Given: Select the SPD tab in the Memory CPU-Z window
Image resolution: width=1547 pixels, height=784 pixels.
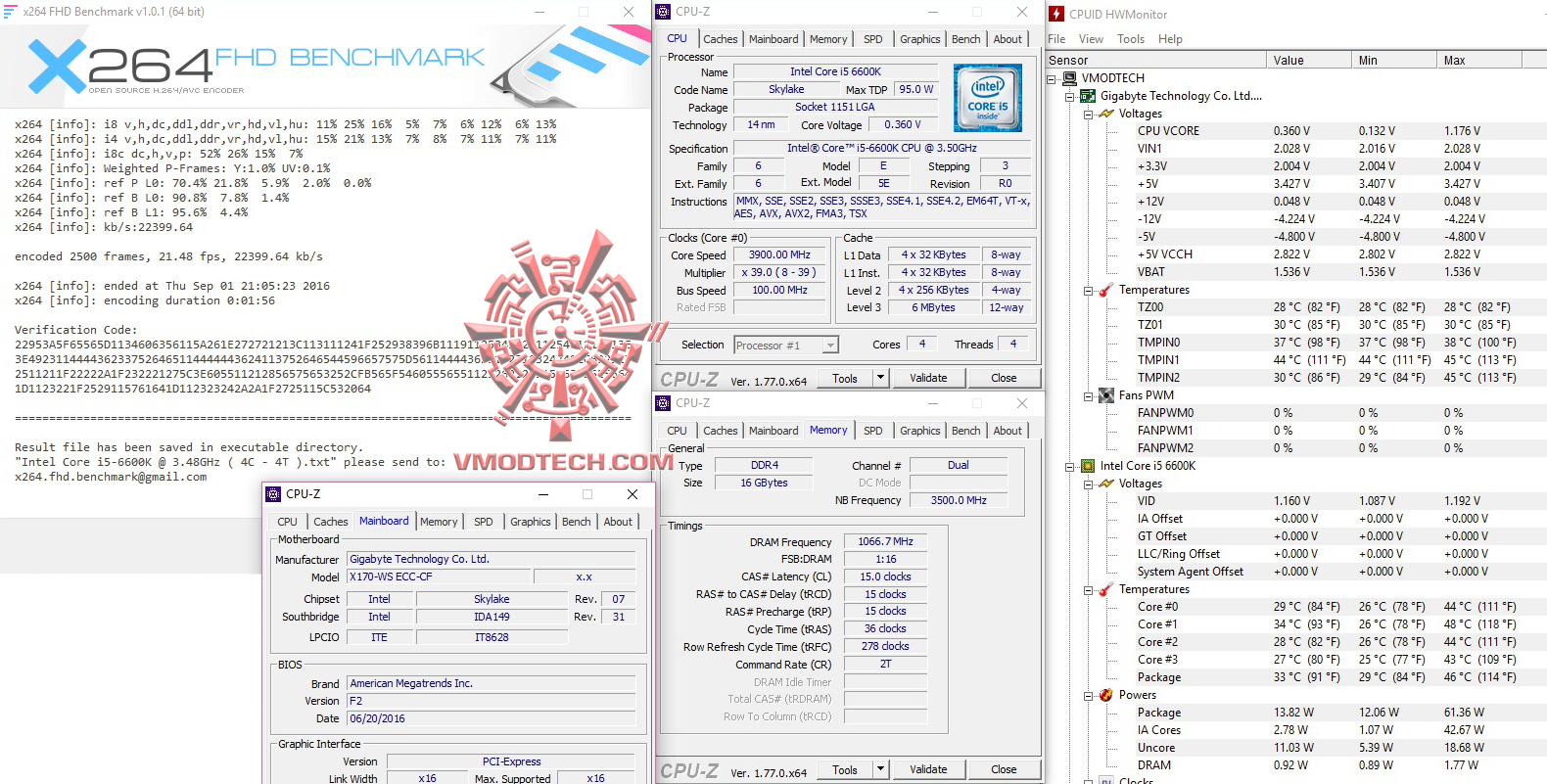Looking at the screenshot, I should click(873, 431).
